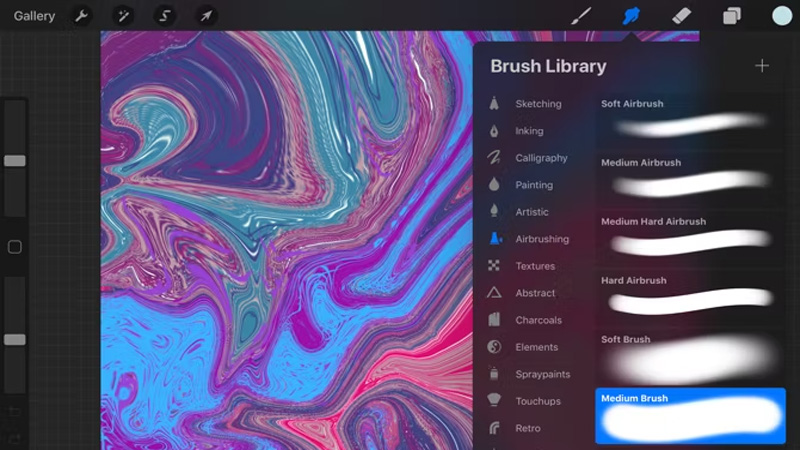Image resolution: width=800 pixels, height=450 pixels.
Task: Choose the Medium Hard Airbrush brush
Action: coord(690,238)
